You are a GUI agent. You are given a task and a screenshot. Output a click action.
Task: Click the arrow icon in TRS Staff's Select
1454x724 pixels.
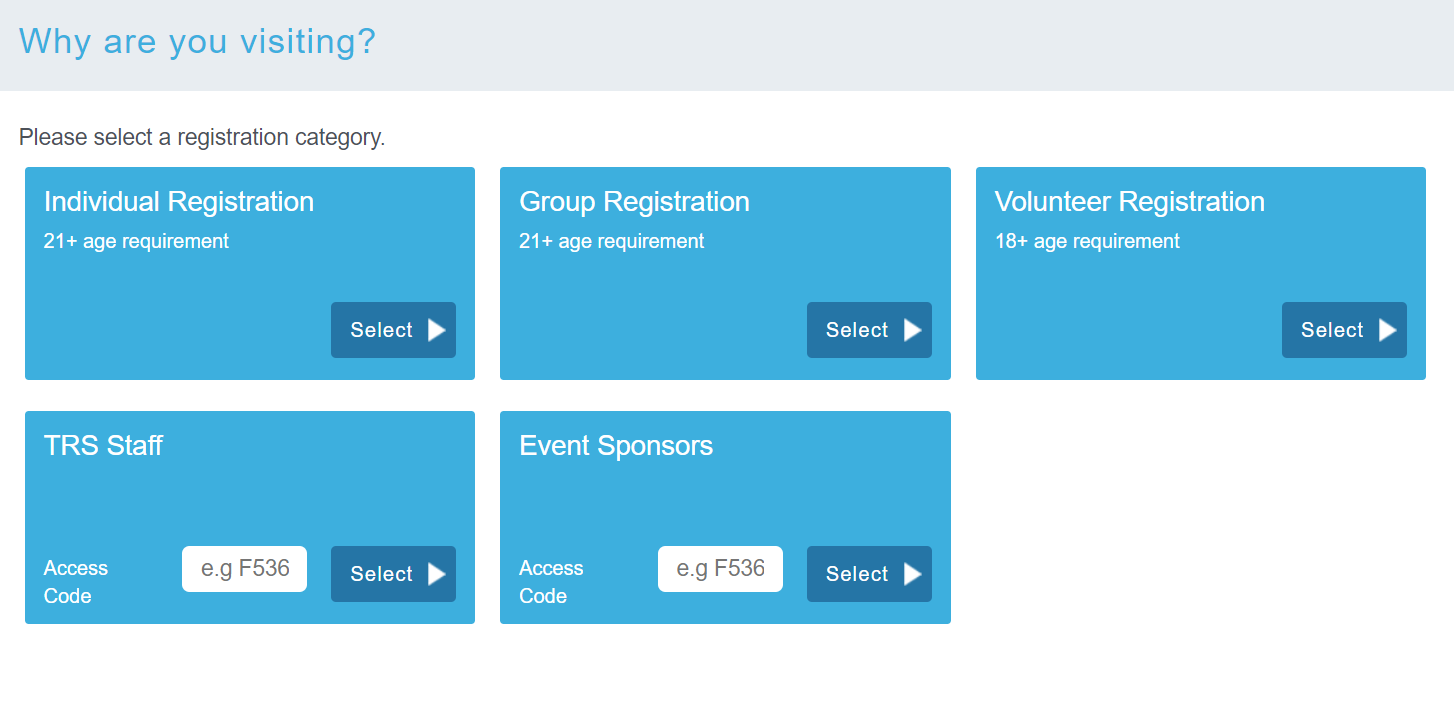[x=437, y=574]
